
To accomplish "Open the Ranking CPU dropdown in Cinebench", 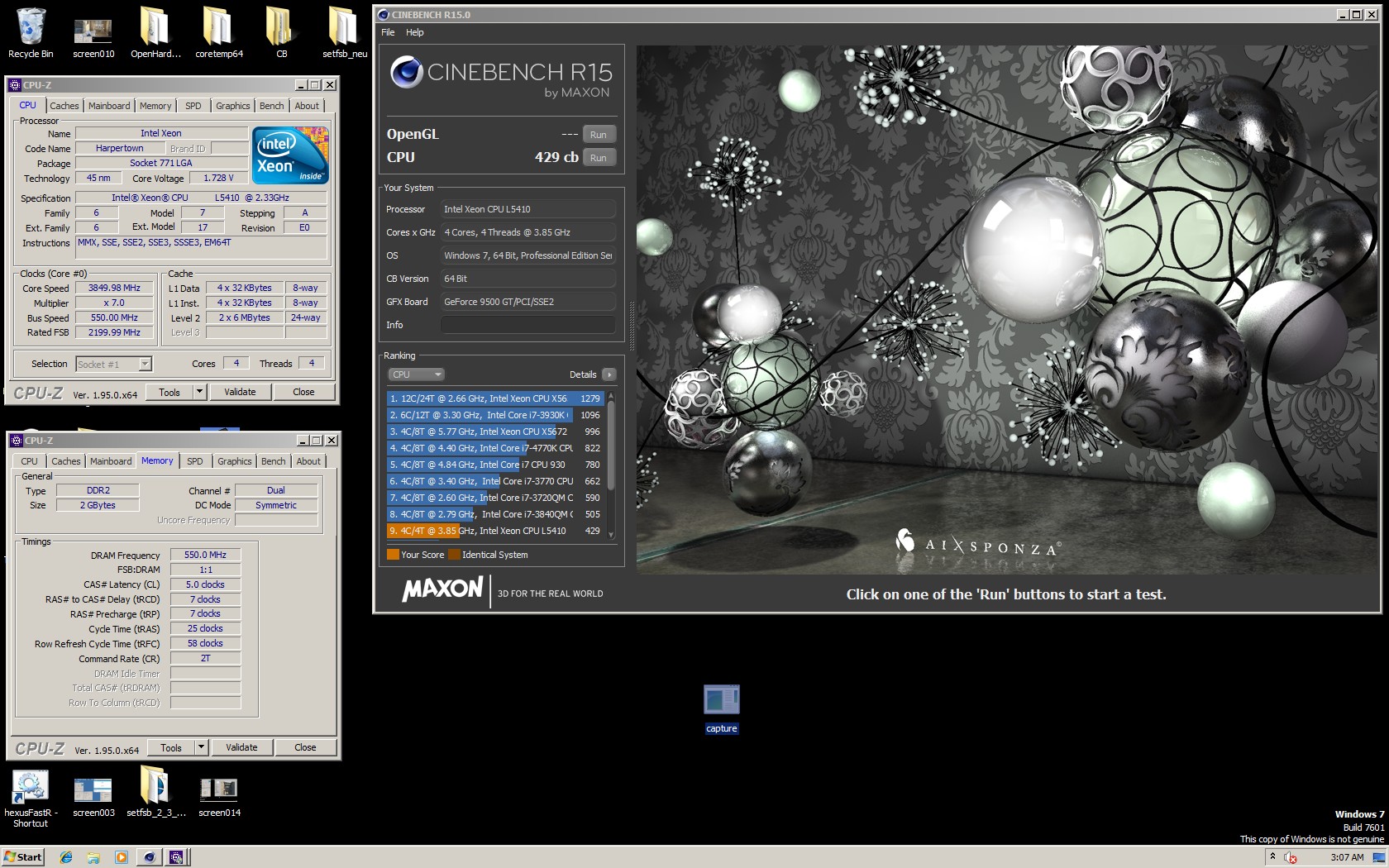I will point(416,374).
